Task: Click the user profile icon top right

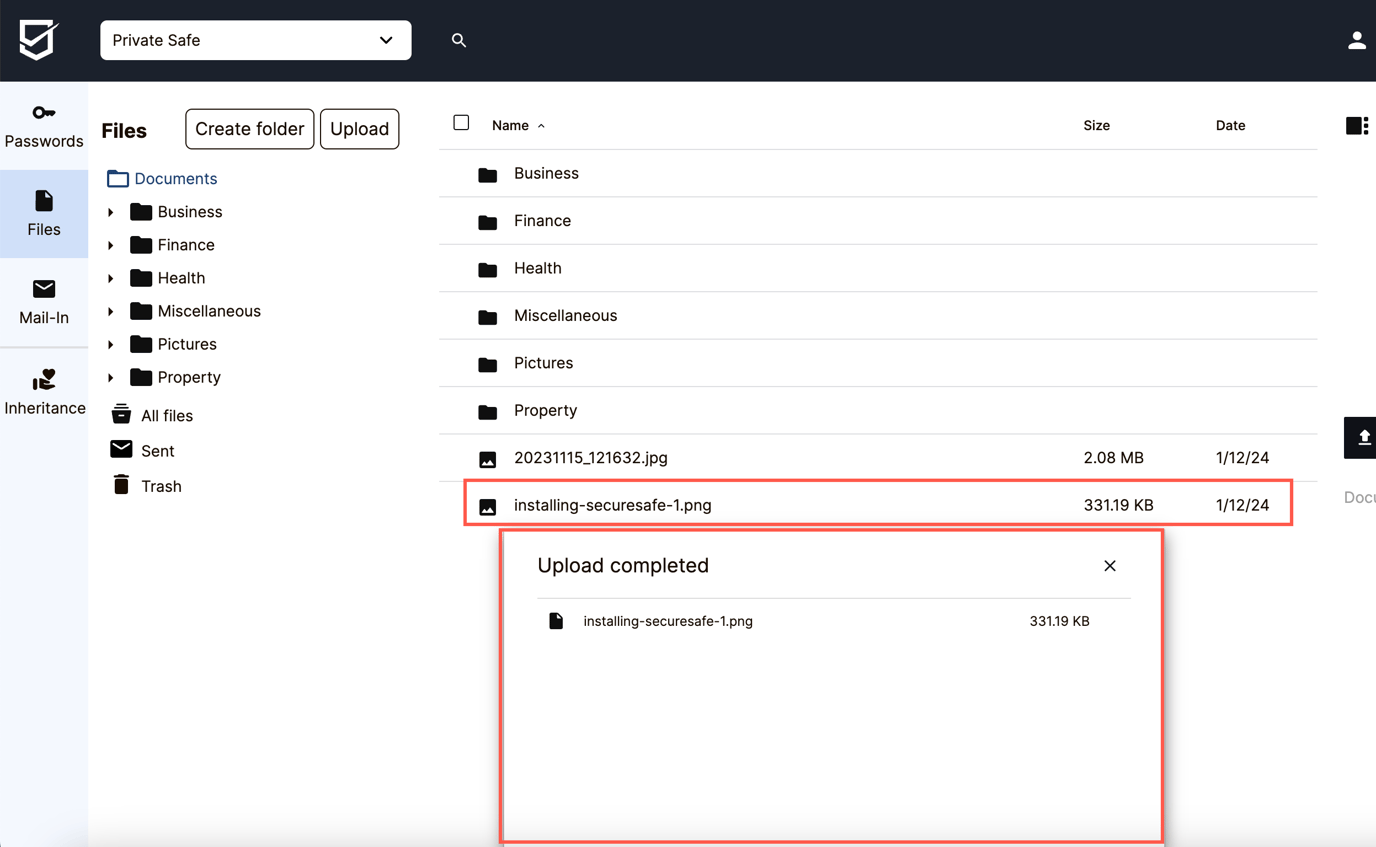Action: 1356,40
